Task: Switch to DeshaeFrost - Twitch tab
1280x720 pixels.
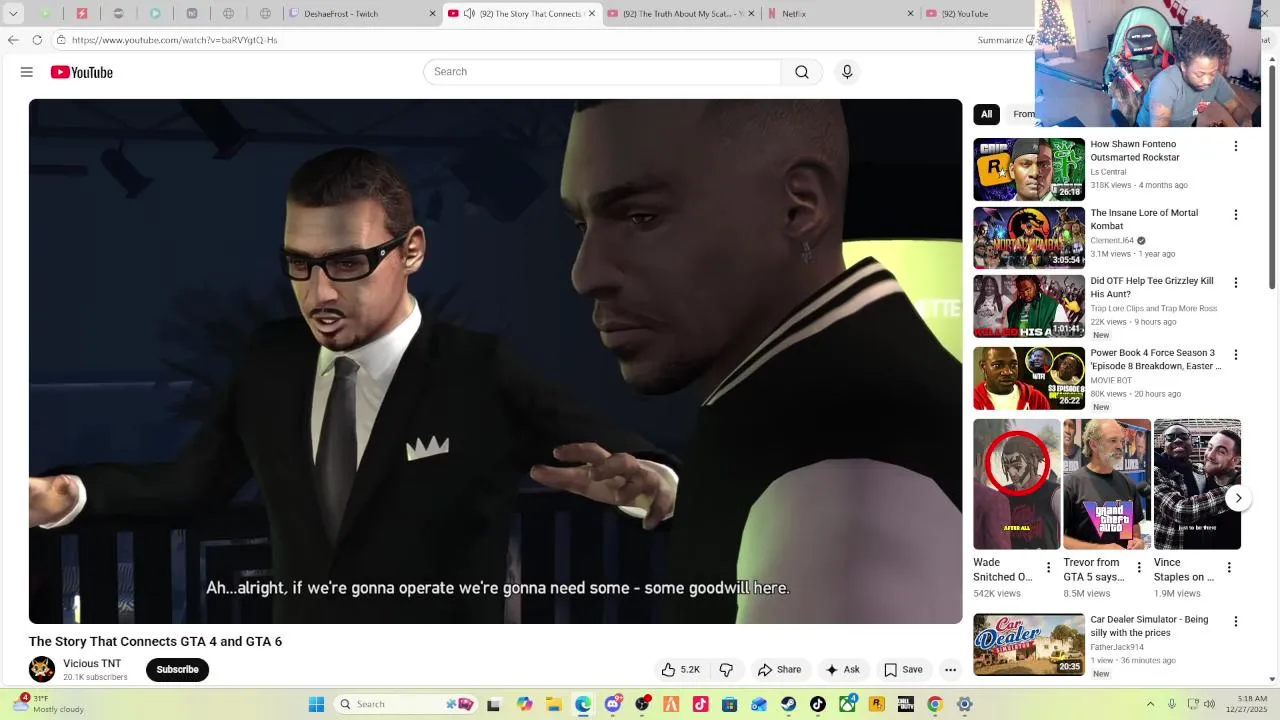Action: pyautogui.click(x=360, y=14)
